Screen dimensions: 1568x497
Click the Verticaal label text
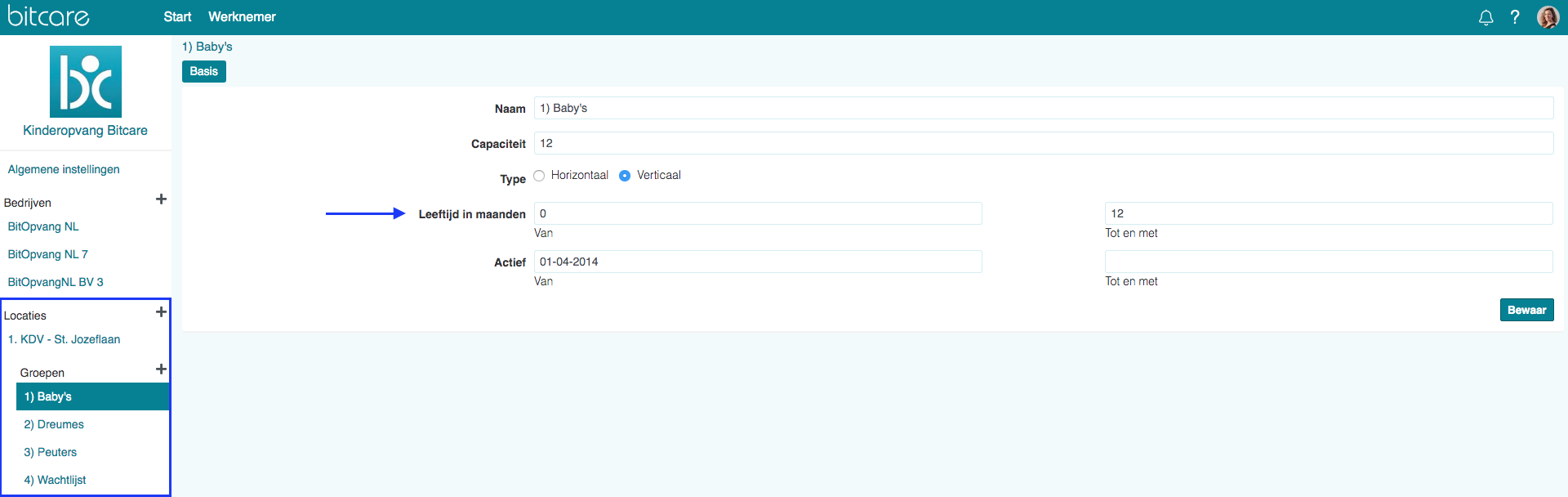pos(659,175)
